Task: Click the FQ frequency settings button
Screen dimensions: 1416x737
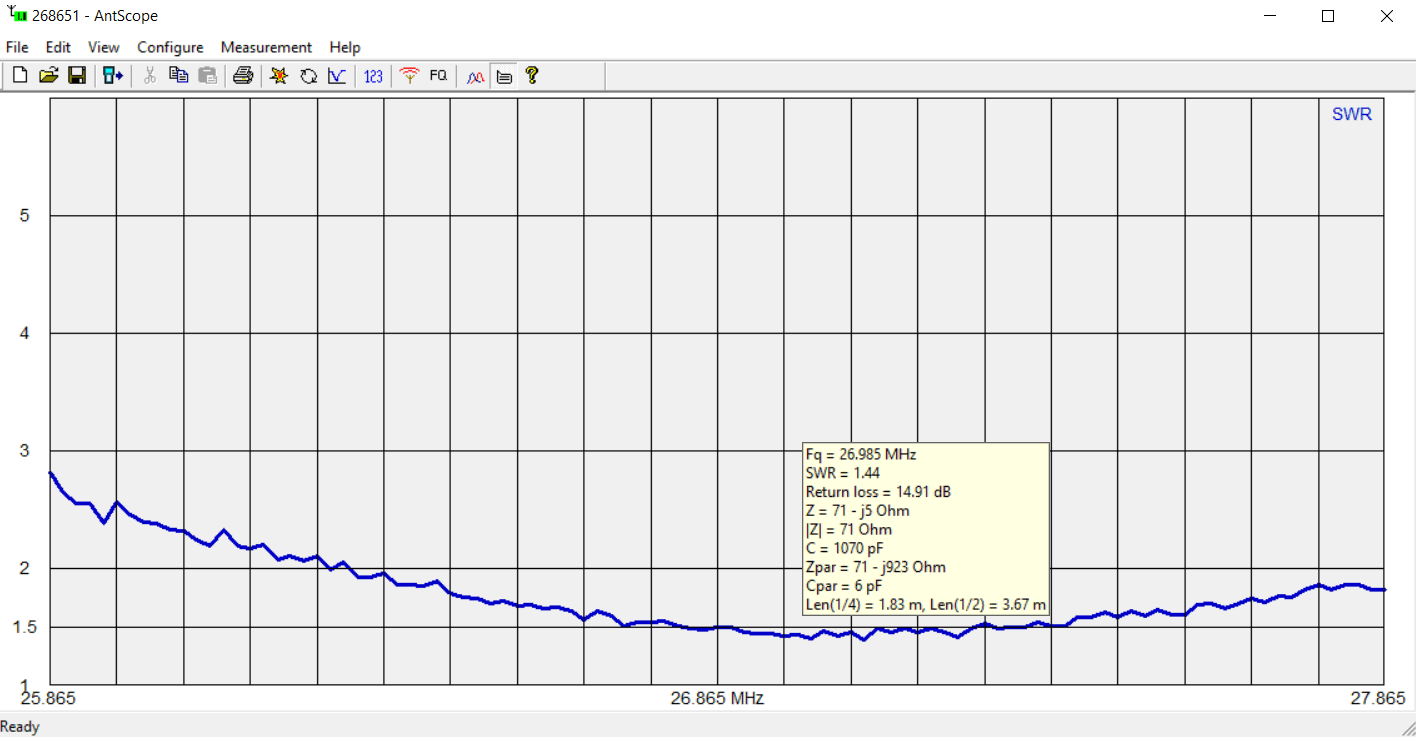Action: click(438, 76)
